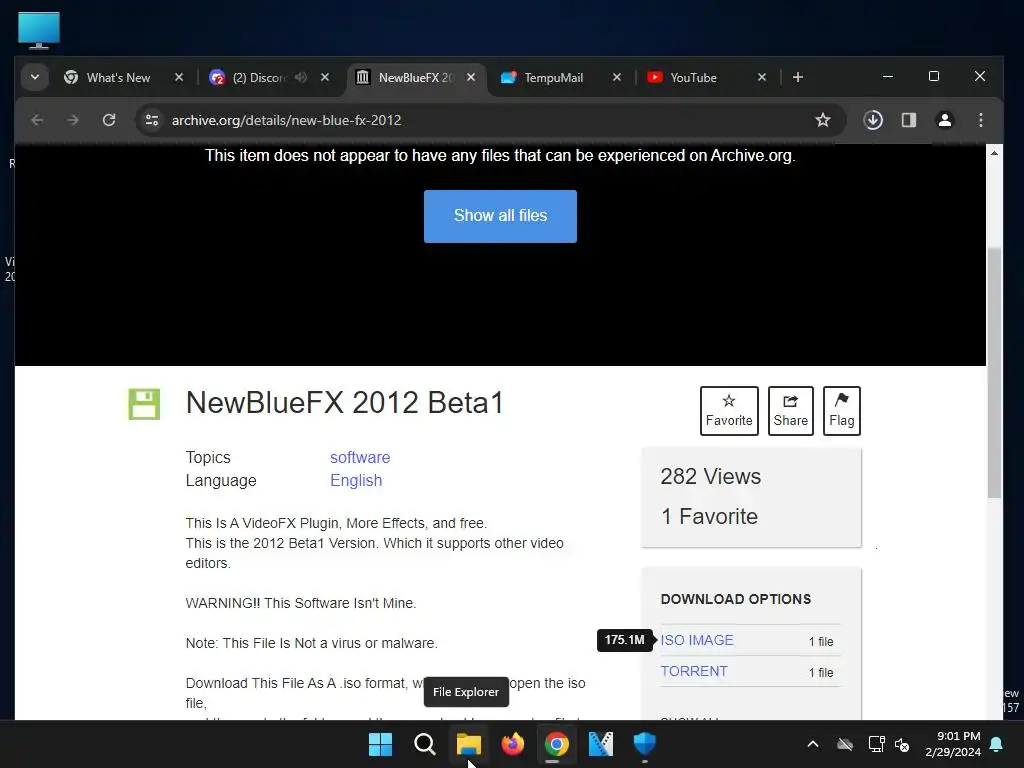Image resolution: width=1024 pixels, height=768 pixels.
Task: Open network status tray icon
Action: [x=876, y=744]
